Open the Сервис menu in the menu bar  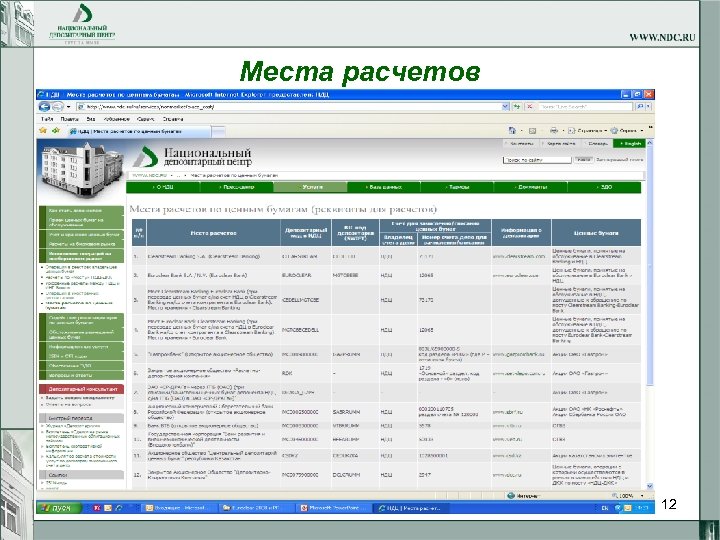click(145, 119)
